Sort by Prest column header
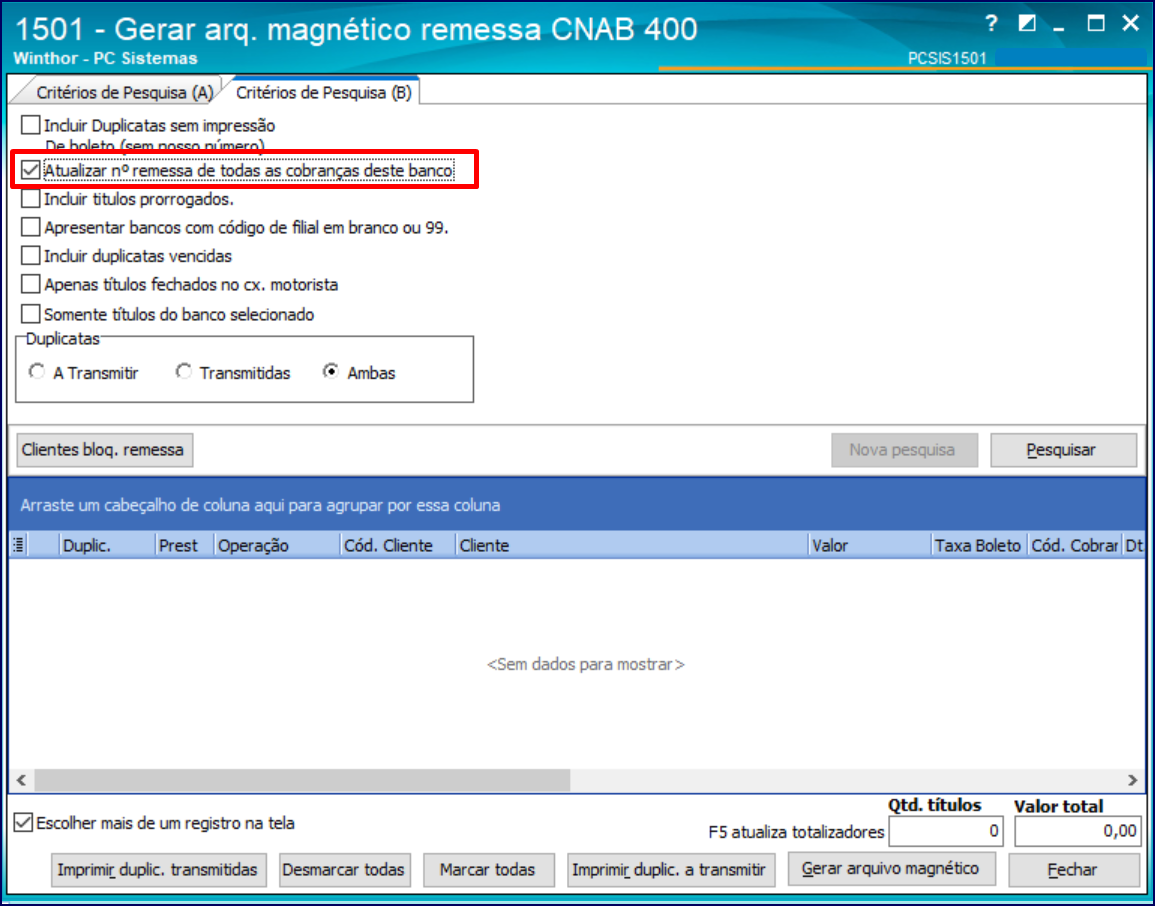This screenshot has height=906, width=1155. [184, 545]
